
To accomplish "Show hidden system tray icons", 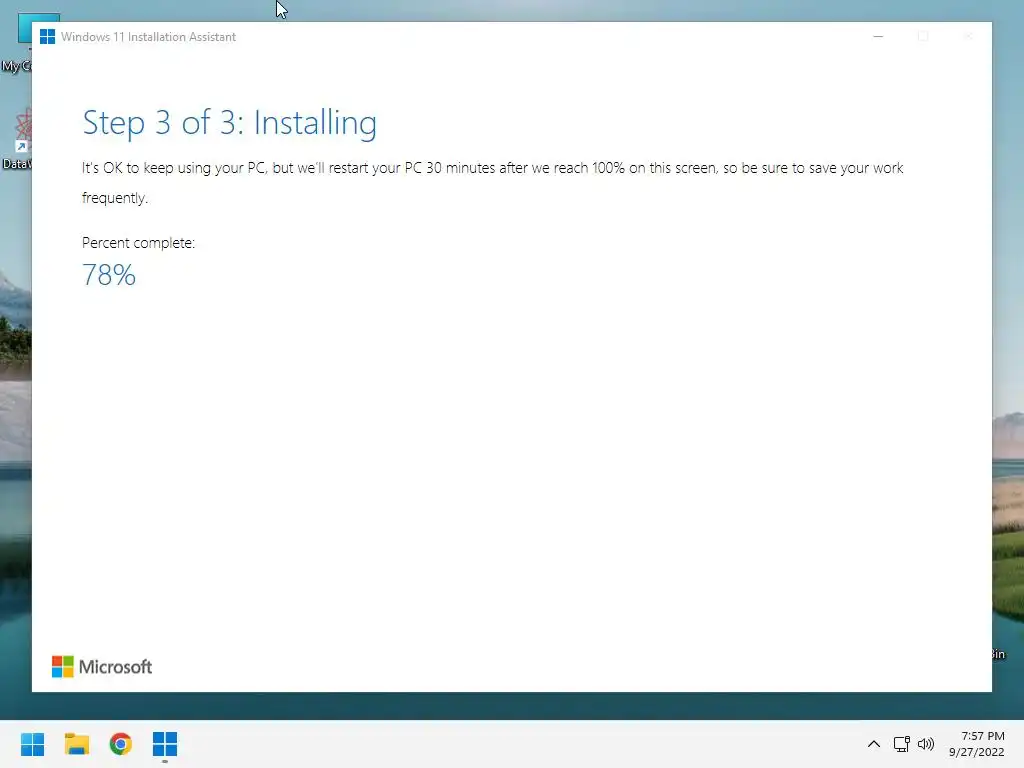I will click(874, 744).
